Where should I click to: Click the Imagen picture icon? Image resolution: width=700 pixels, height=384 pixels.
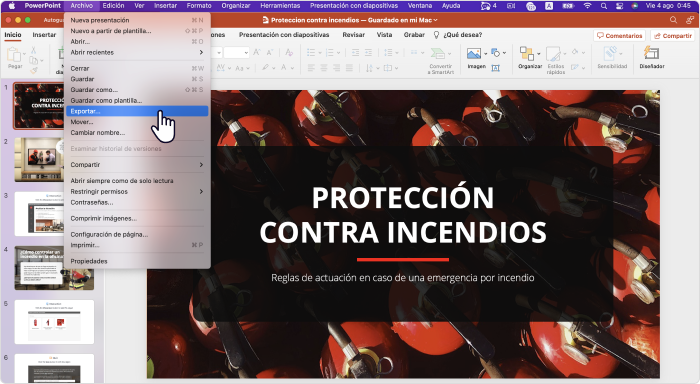[x=474, y=54]
